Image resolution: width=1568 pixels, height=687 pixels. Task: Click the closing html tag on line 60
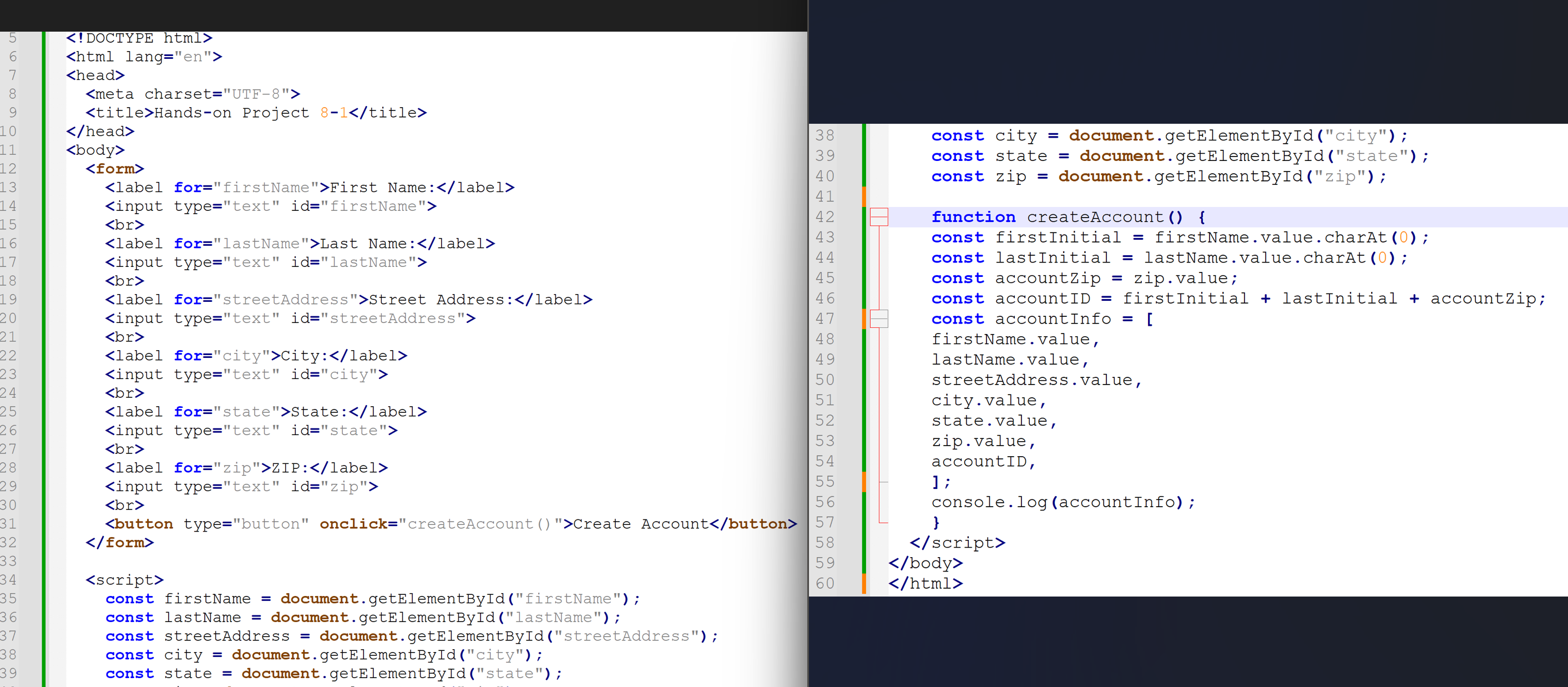(x=925, y=583)
